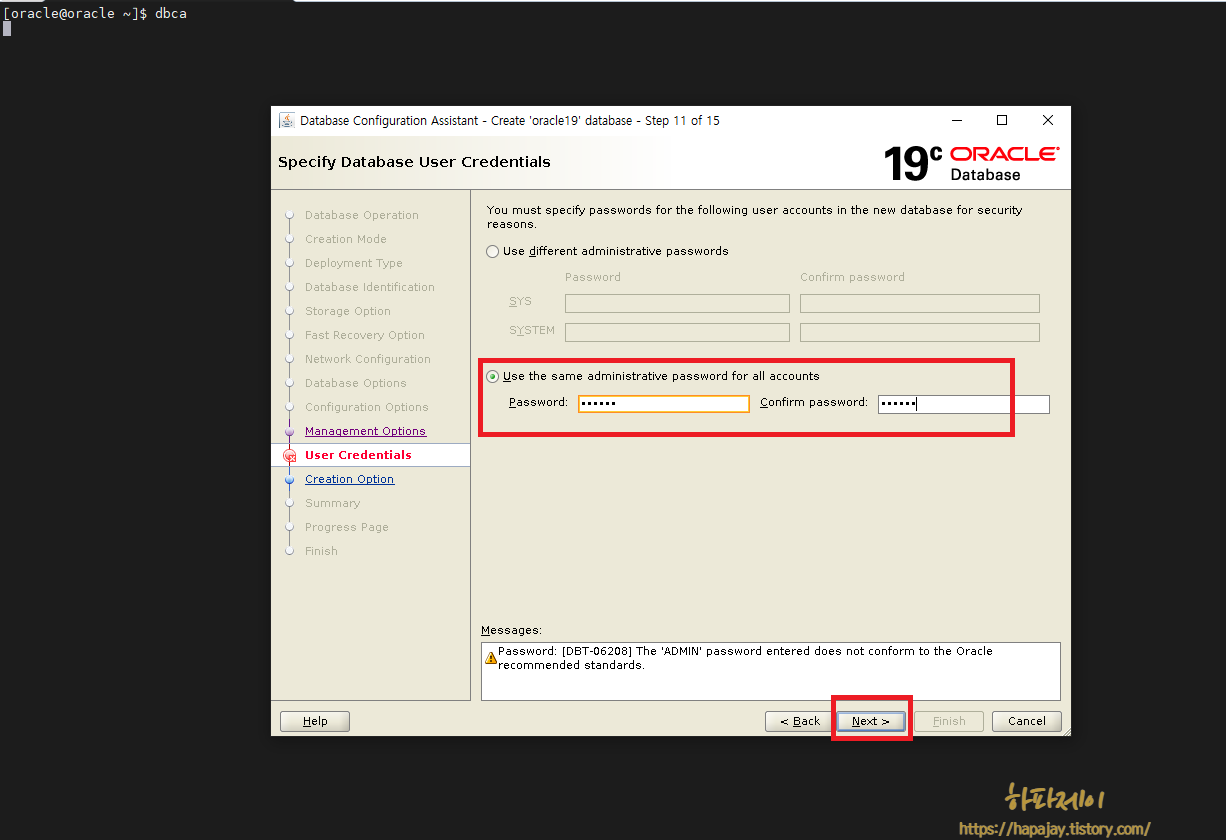Click the Confirm password input field
Image resolution: width=1226 pixels, height=840 pixels.
[x=964, y=403]
